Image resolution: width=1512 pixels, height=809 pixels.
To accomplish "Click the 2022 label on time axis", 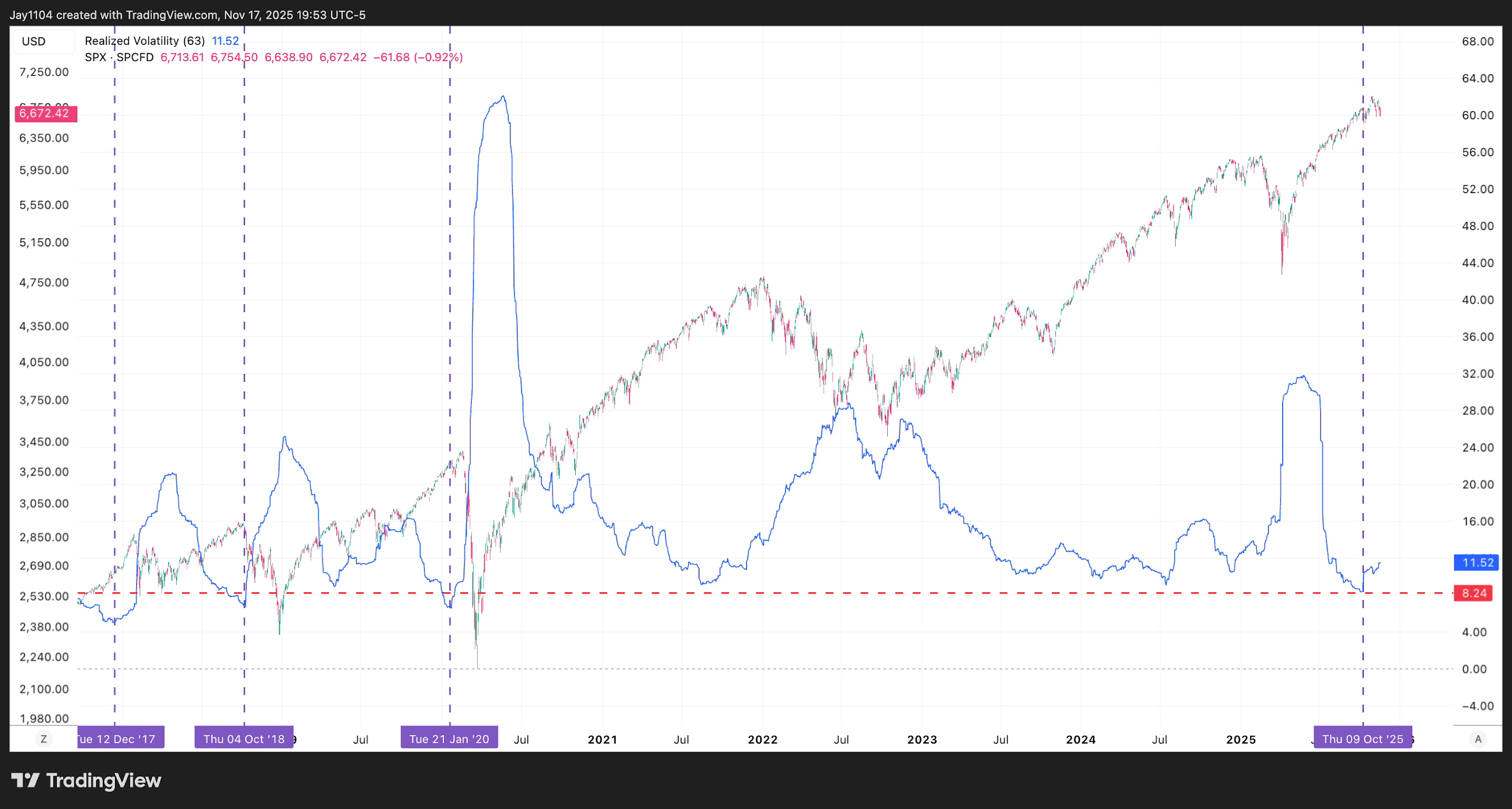I will point(762,739).
